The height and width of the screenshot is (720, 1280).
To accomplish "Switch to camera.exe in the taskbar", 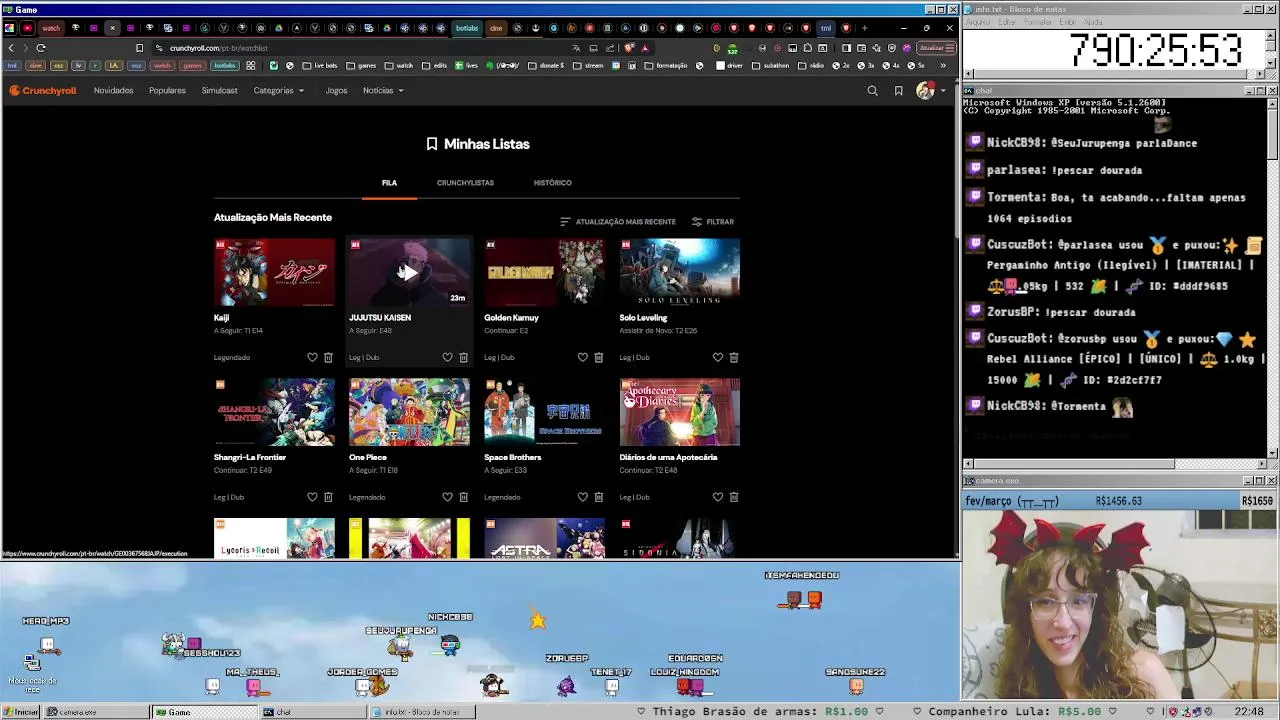I will click(95, 712).
